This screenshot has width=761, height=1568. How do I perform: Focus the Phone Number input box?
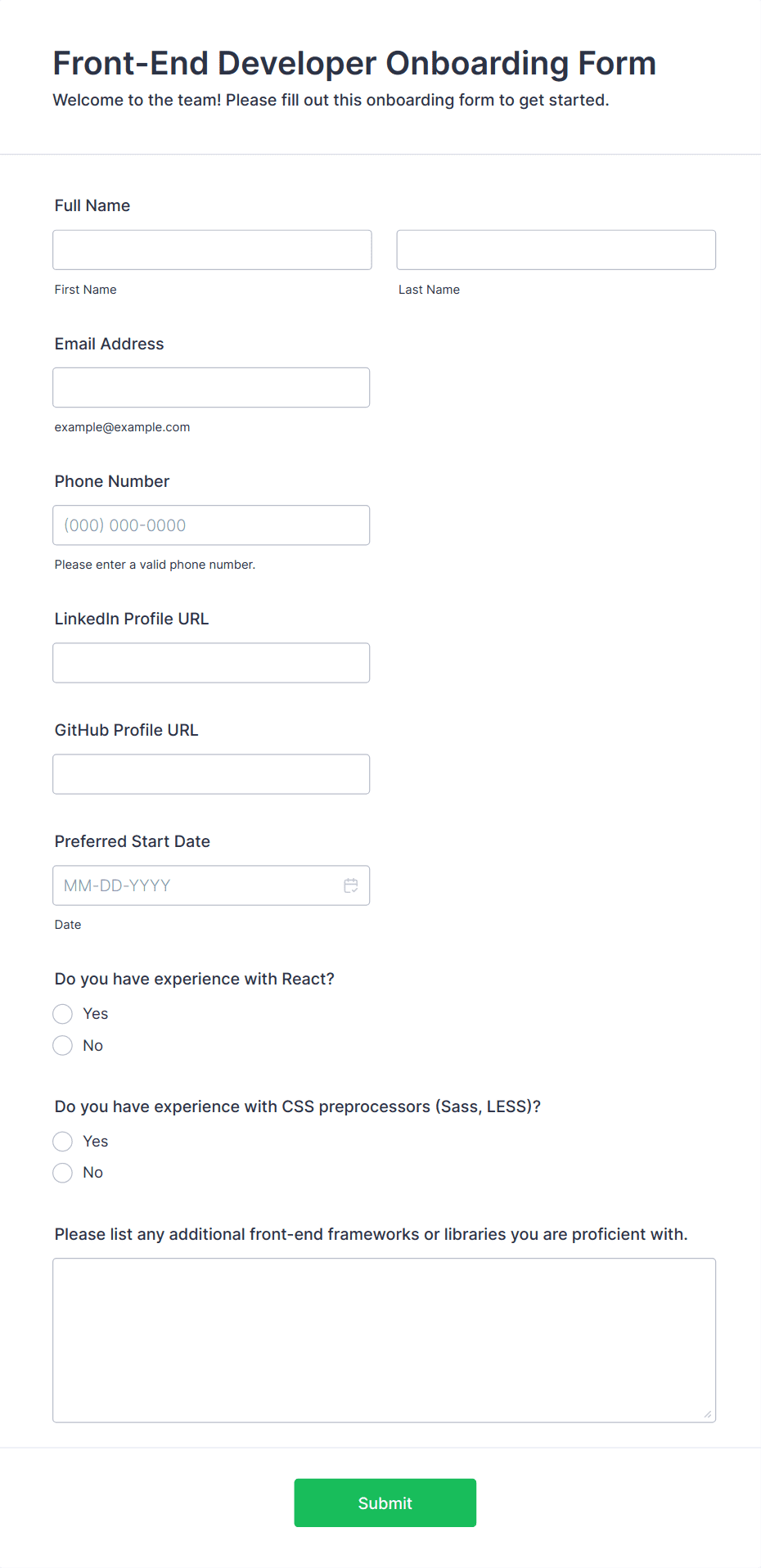[x=211, y=525]
